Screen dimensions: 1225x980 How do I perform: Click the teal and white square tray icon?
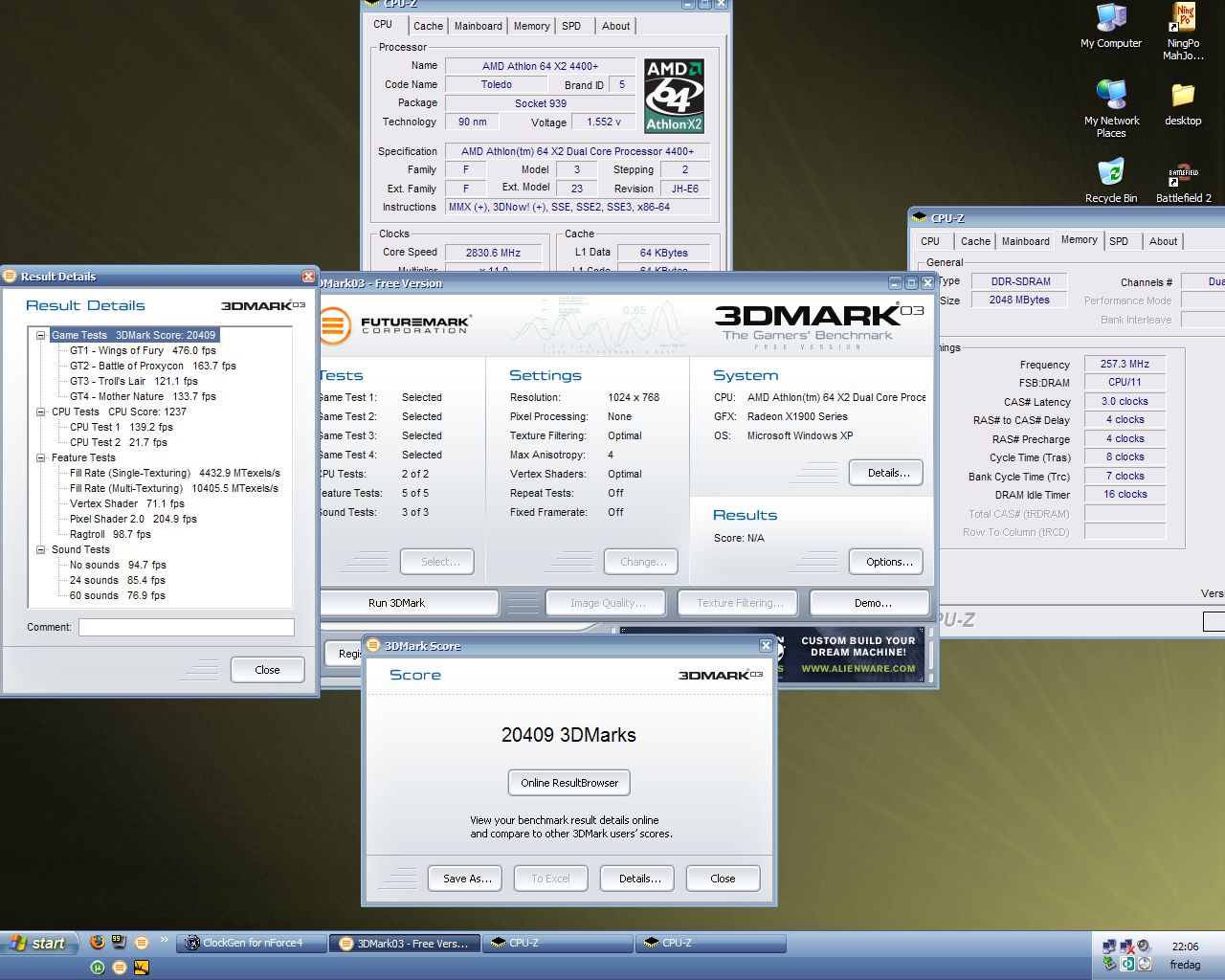[x=1127, y=964]
